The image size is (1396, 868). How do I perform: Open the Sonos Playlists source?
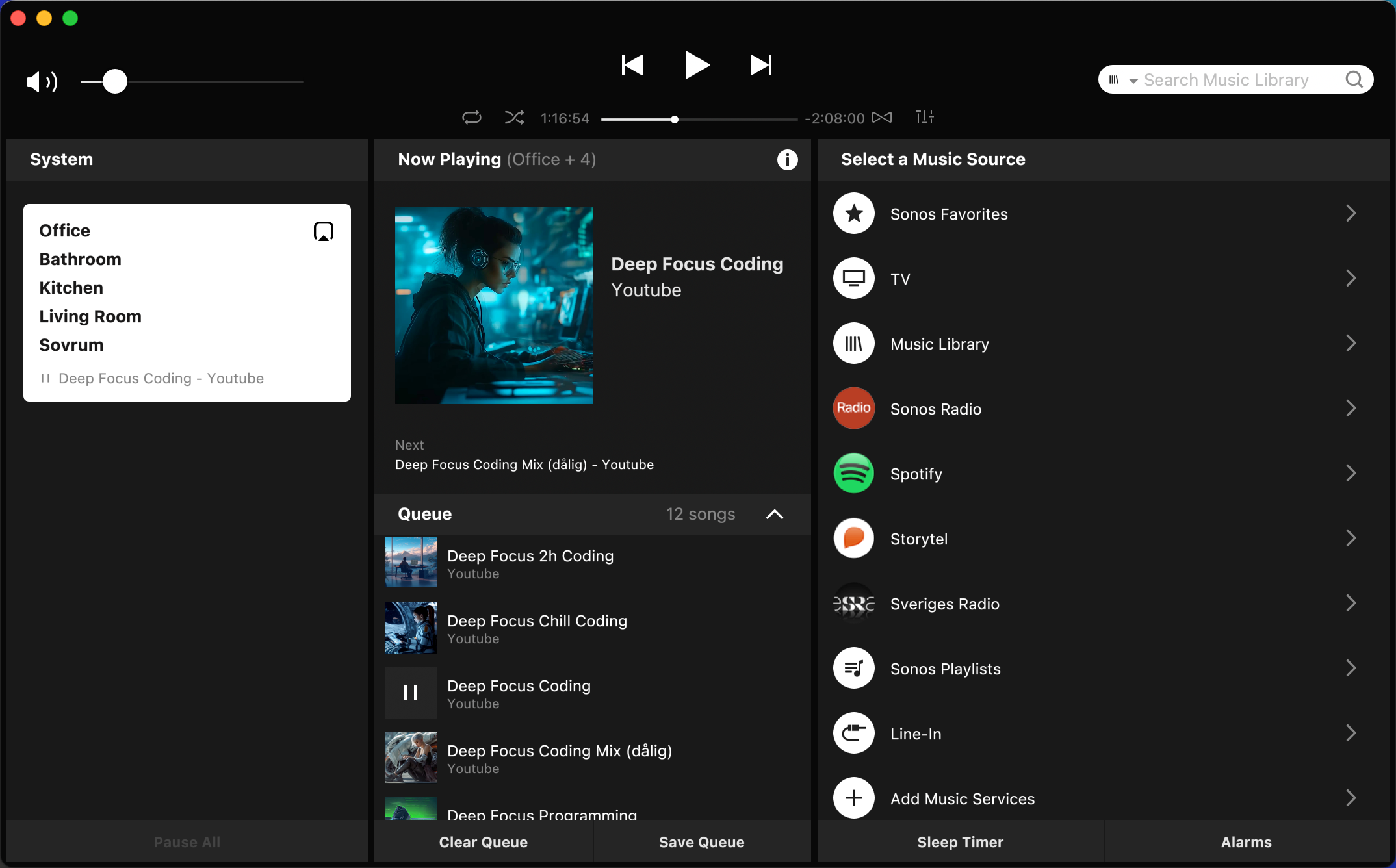tap(1103, 668)
